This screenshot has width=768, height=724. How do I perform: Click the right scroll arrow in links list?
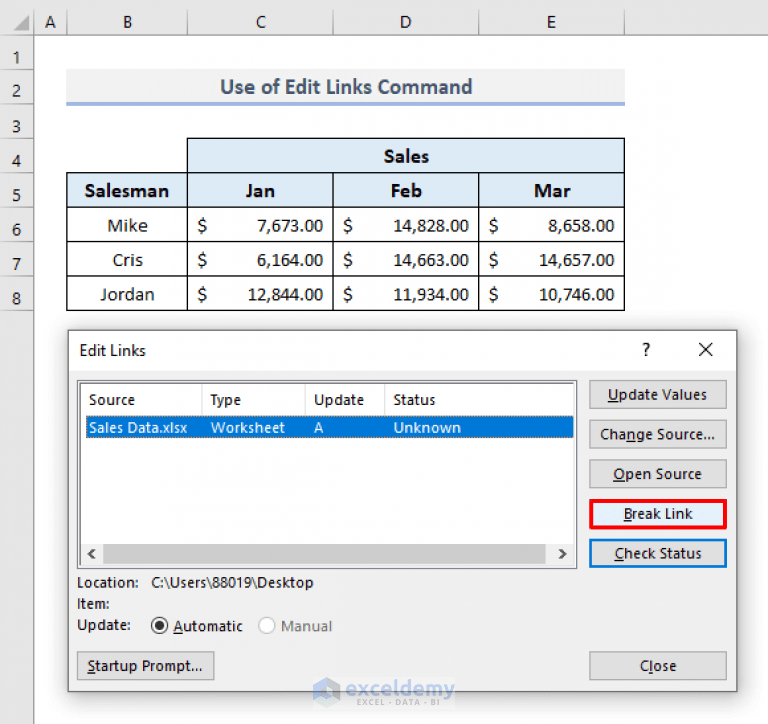(x=562, y=554)
